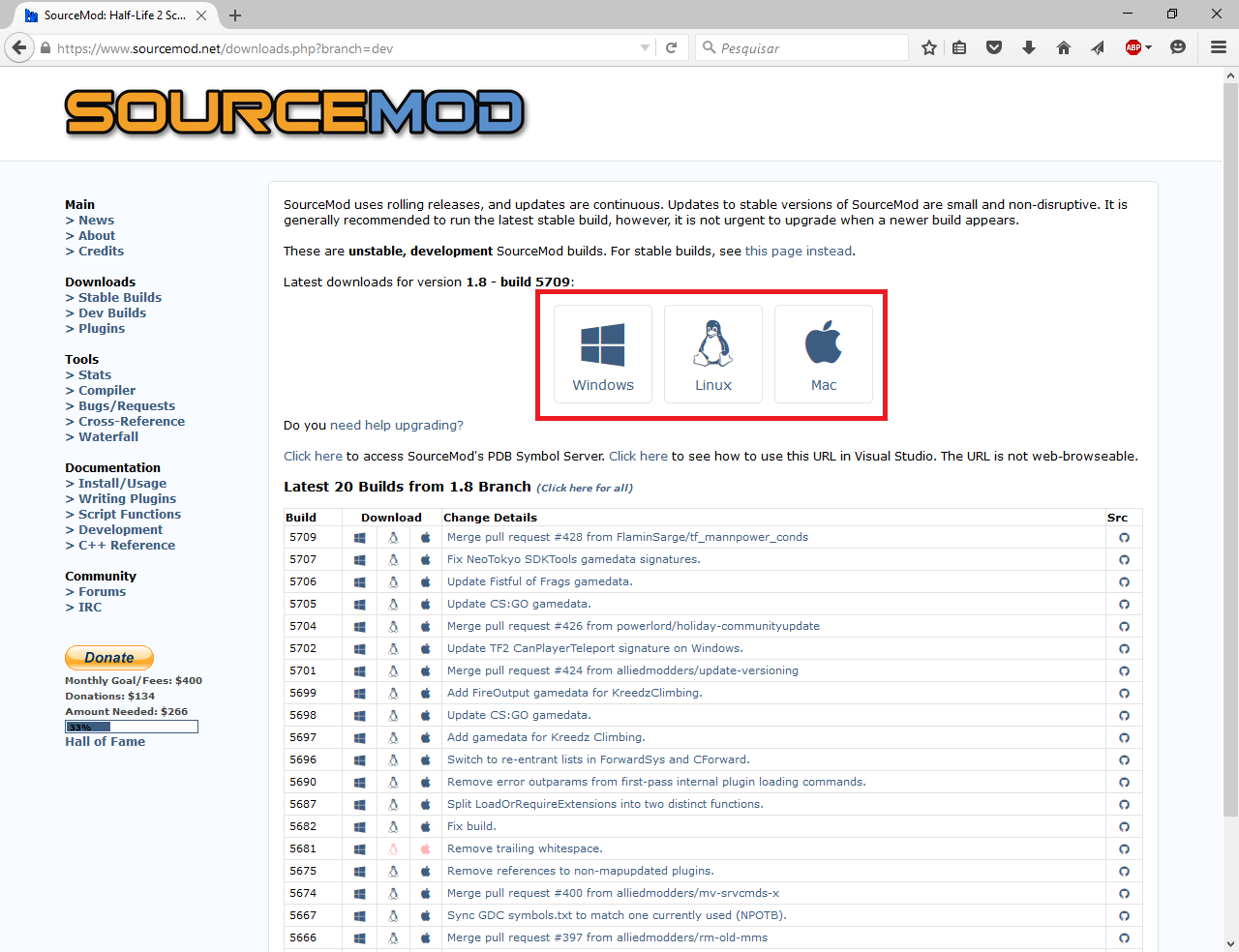Open the Plugins sidebar link
The image size is (1239, 952).
102,329
